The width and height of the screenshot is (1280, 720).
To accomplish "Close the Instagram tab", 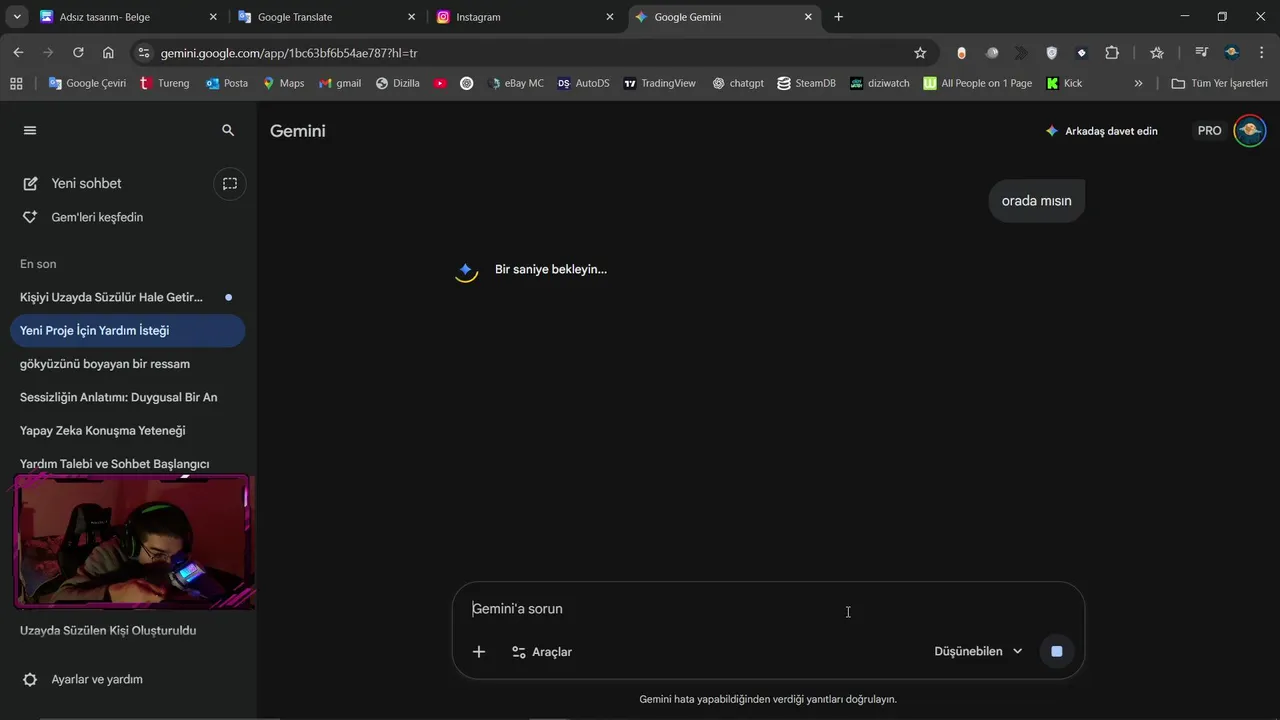I will pyautogui.click(x=610, y=17).
